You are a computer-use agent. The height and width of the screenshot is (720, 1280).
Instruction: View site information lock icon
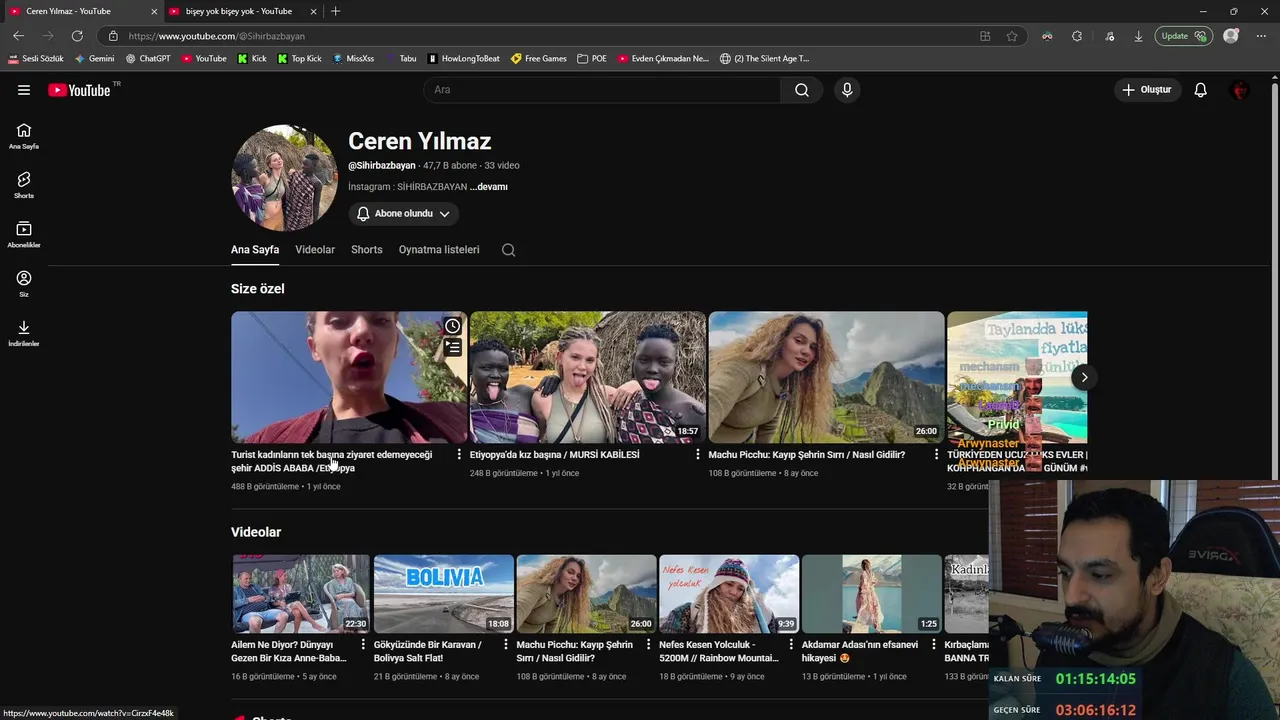[x=113, y=36]
